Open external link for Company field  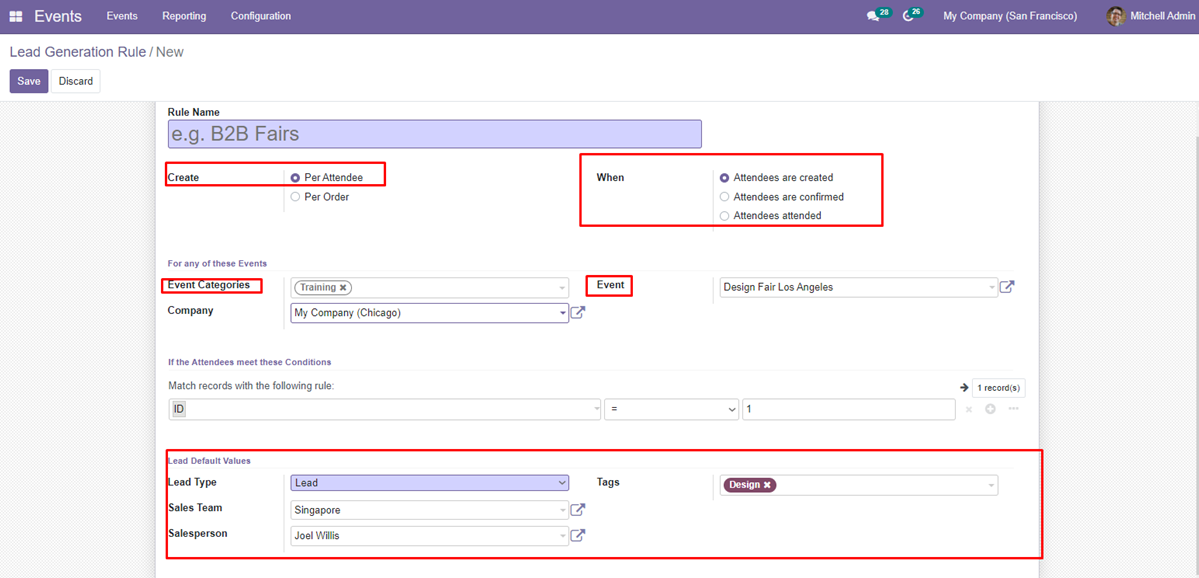coord(578,313)
